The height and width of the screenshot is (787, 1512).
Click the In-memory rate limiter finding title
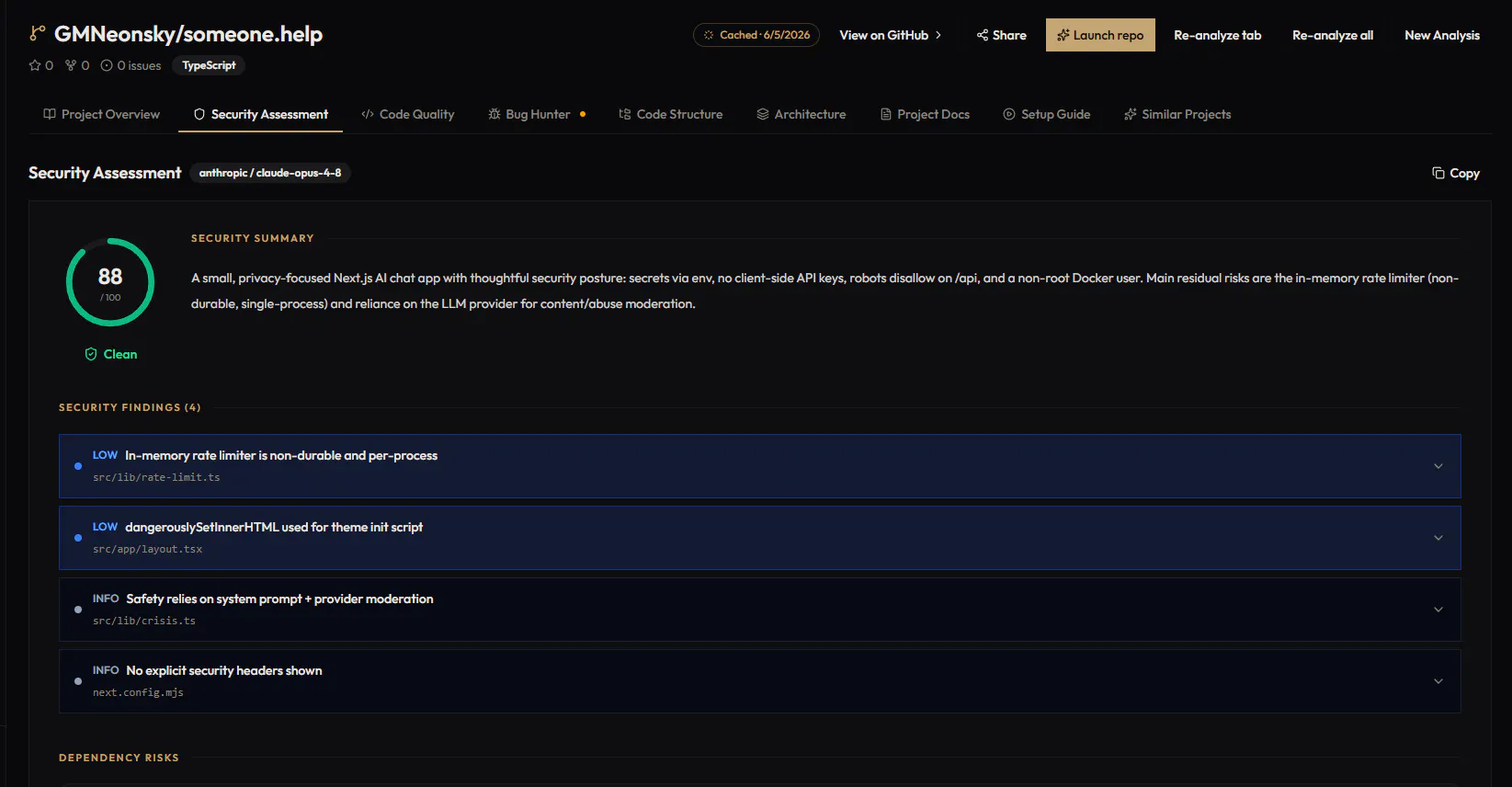pos(281,455)
